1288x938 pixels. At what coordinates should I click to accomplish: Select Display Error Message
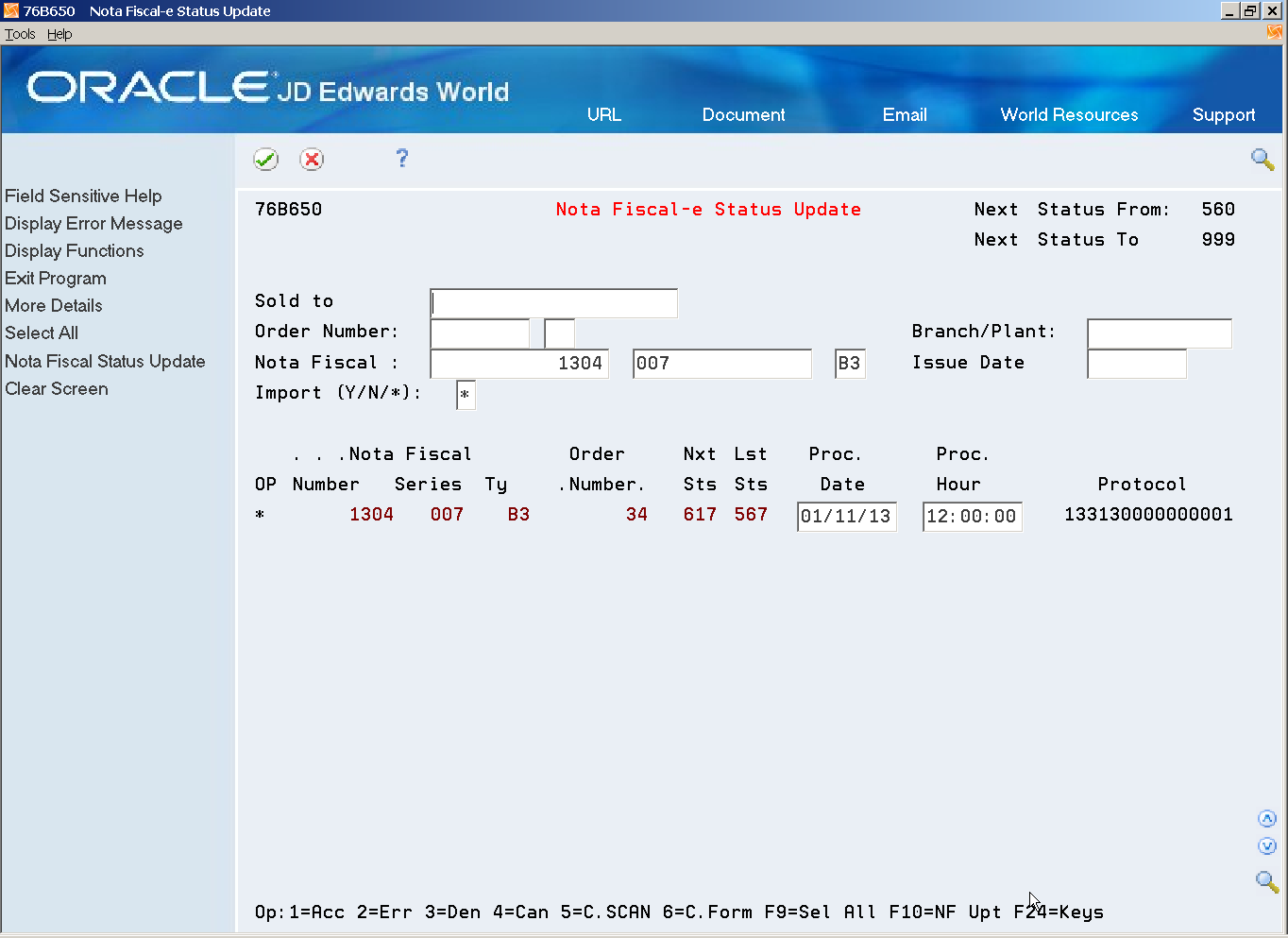click(x=93, y=223)
